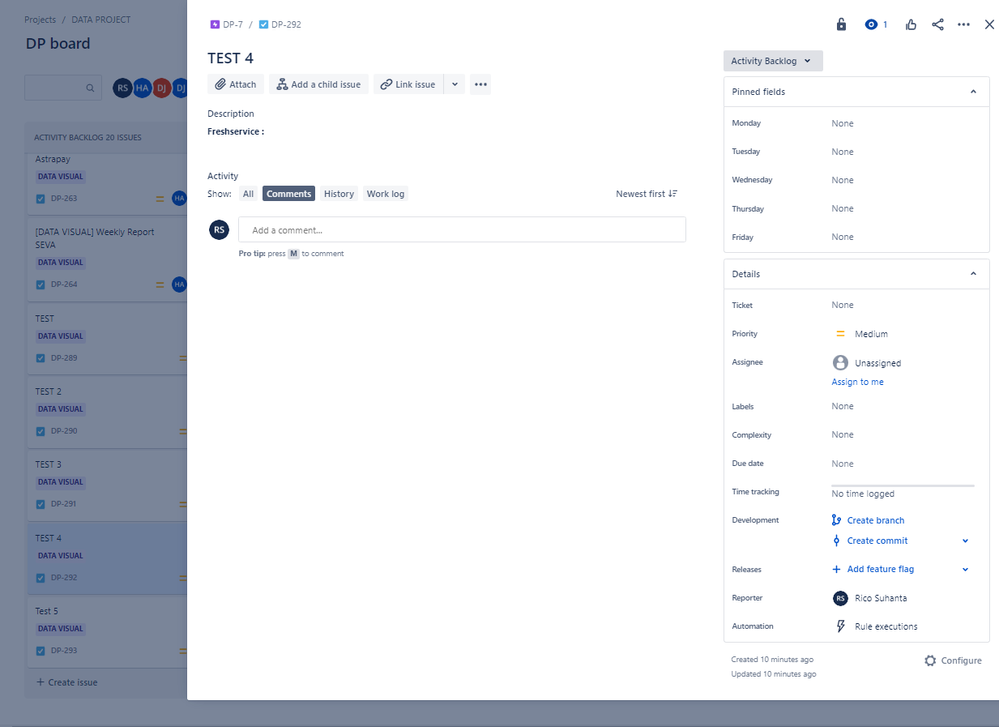The height and width of the screenshot is (727, 999).
Task: Edit the Due date field value
Action: [x=842, y=464]
